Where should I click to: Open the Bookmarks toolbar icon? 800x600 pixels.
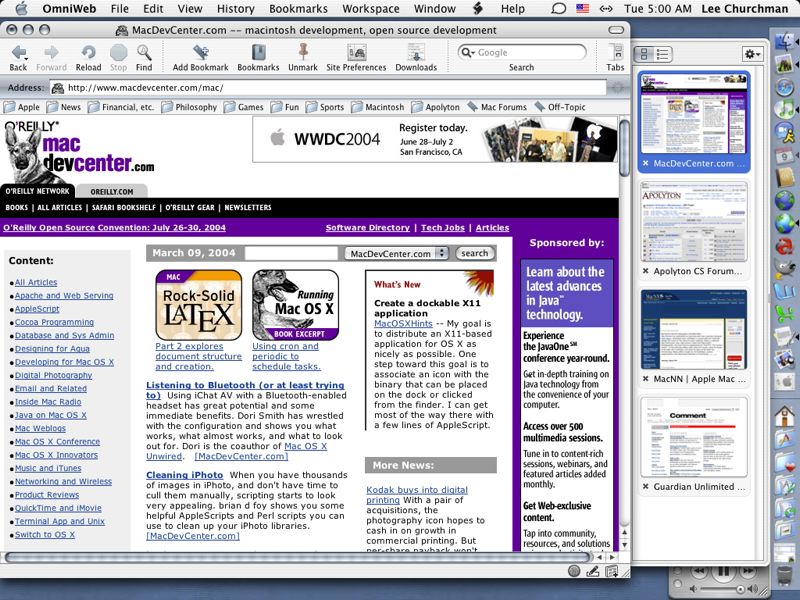point(258,54)
